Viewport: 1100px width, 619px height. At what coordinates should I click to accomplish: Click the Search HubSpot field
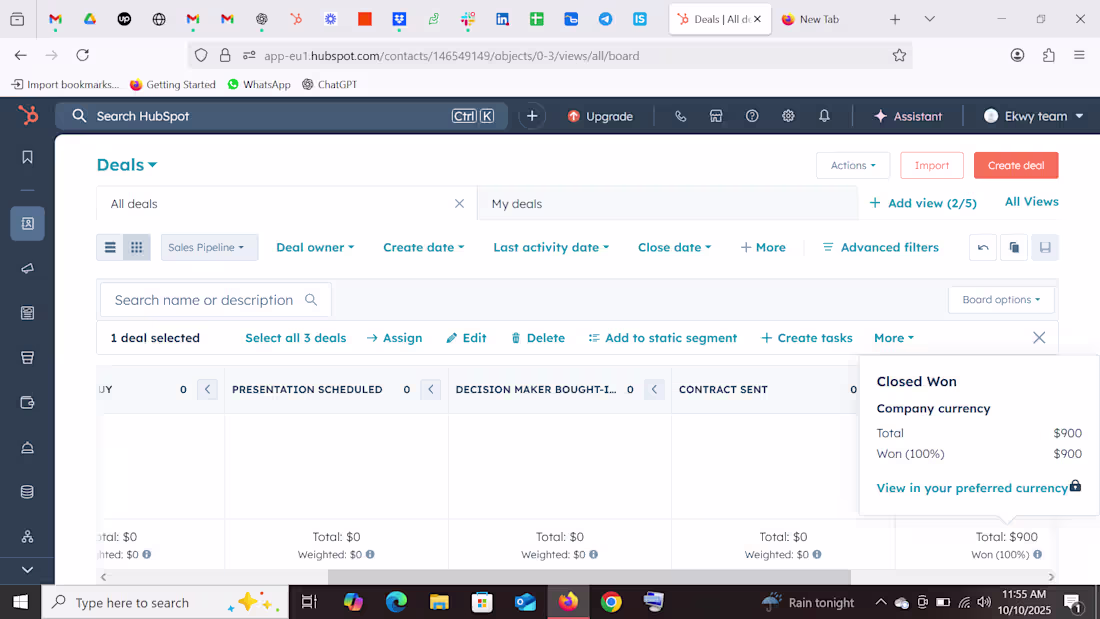click(x=281, y=116)
